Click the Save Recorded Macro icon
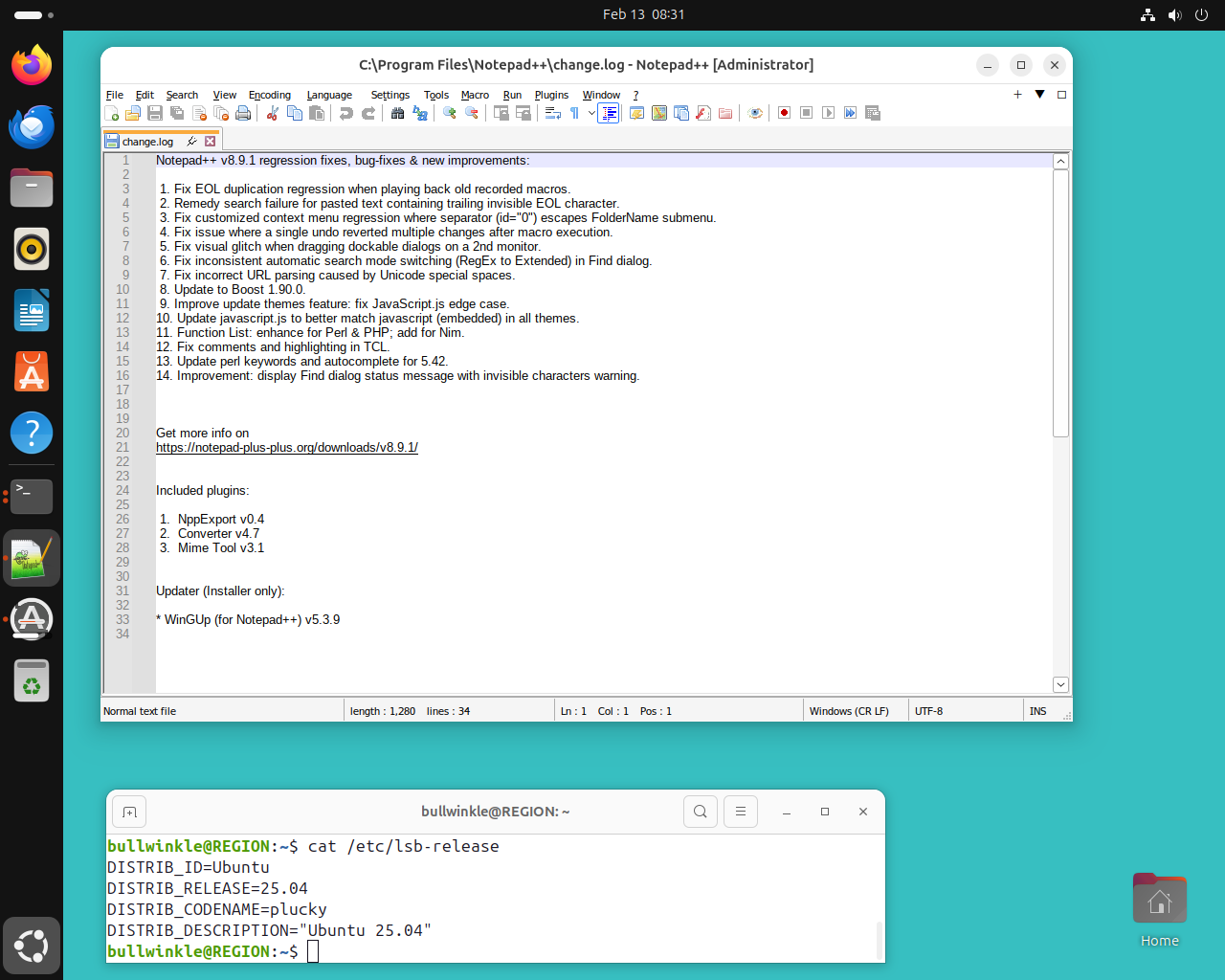The image size is (1225, 980). click(872, 113)
